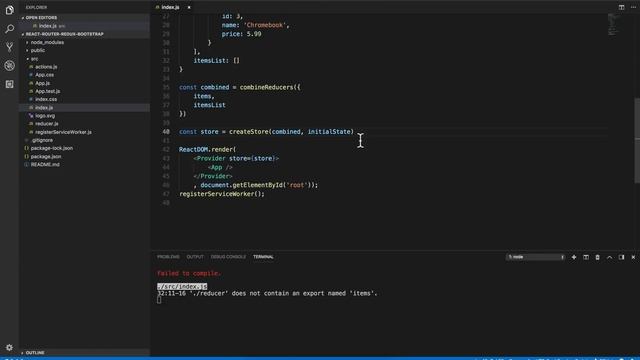The width and height of the screenshot is (640, 360).
Task: Open the editor More Actions menu
Action: [x=633, y=7]
